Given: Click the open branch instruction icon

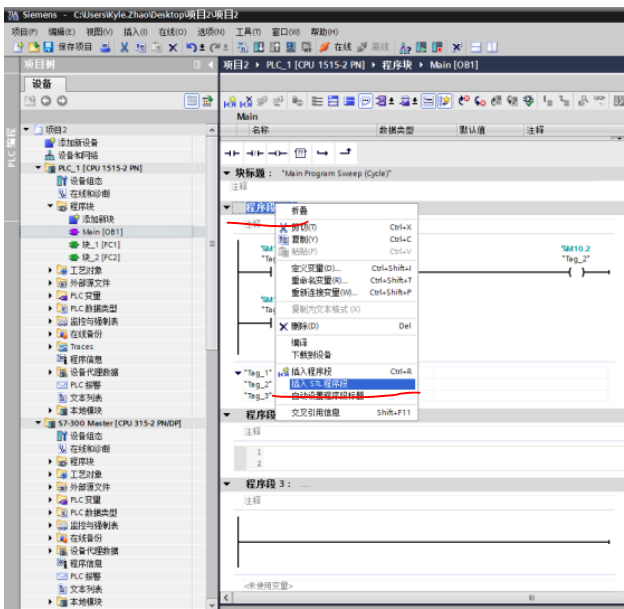Looking at the screenshot, I should pos(322,153).
